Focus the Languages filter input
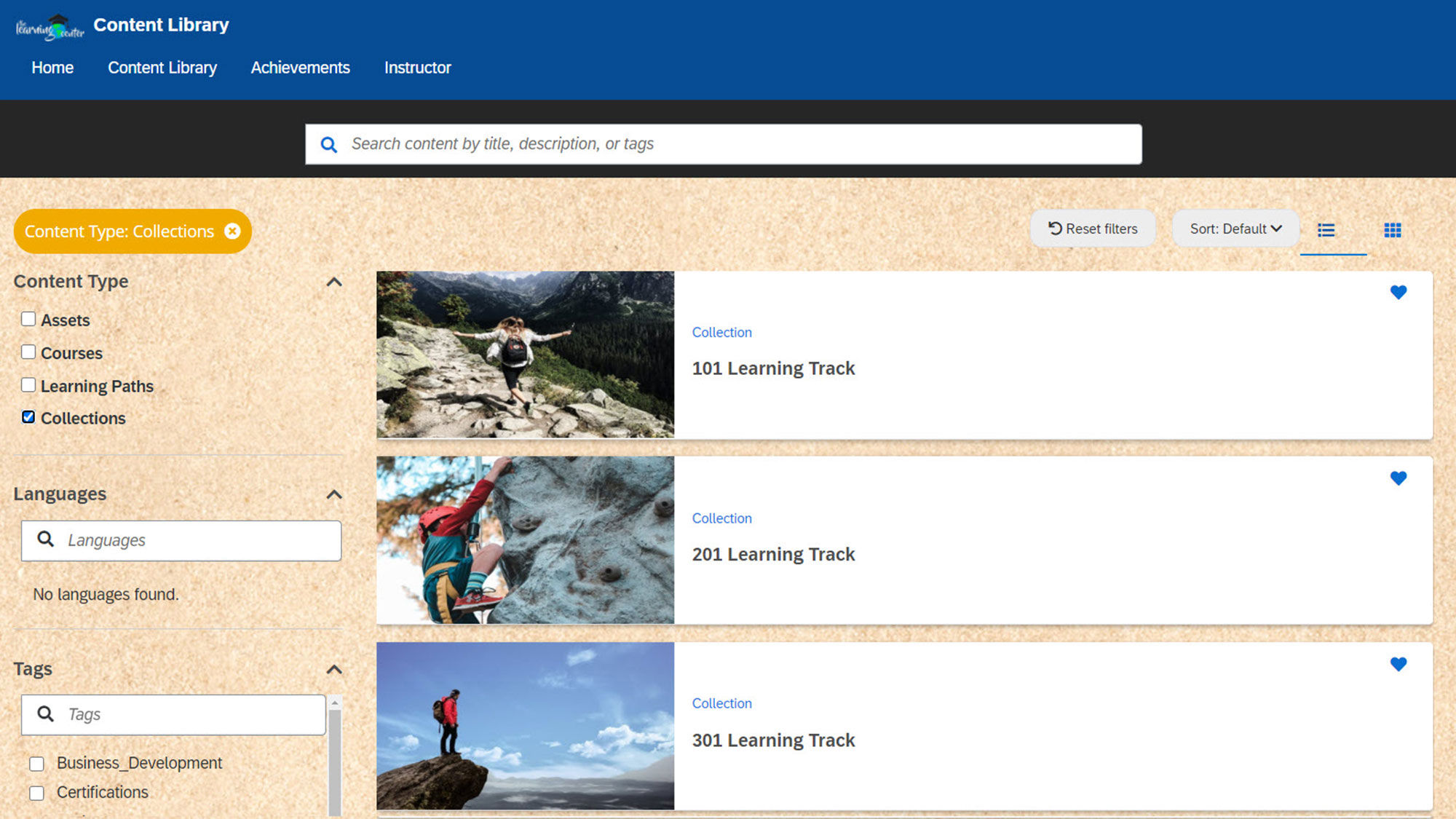1456x819 pixels. (181, 540)
